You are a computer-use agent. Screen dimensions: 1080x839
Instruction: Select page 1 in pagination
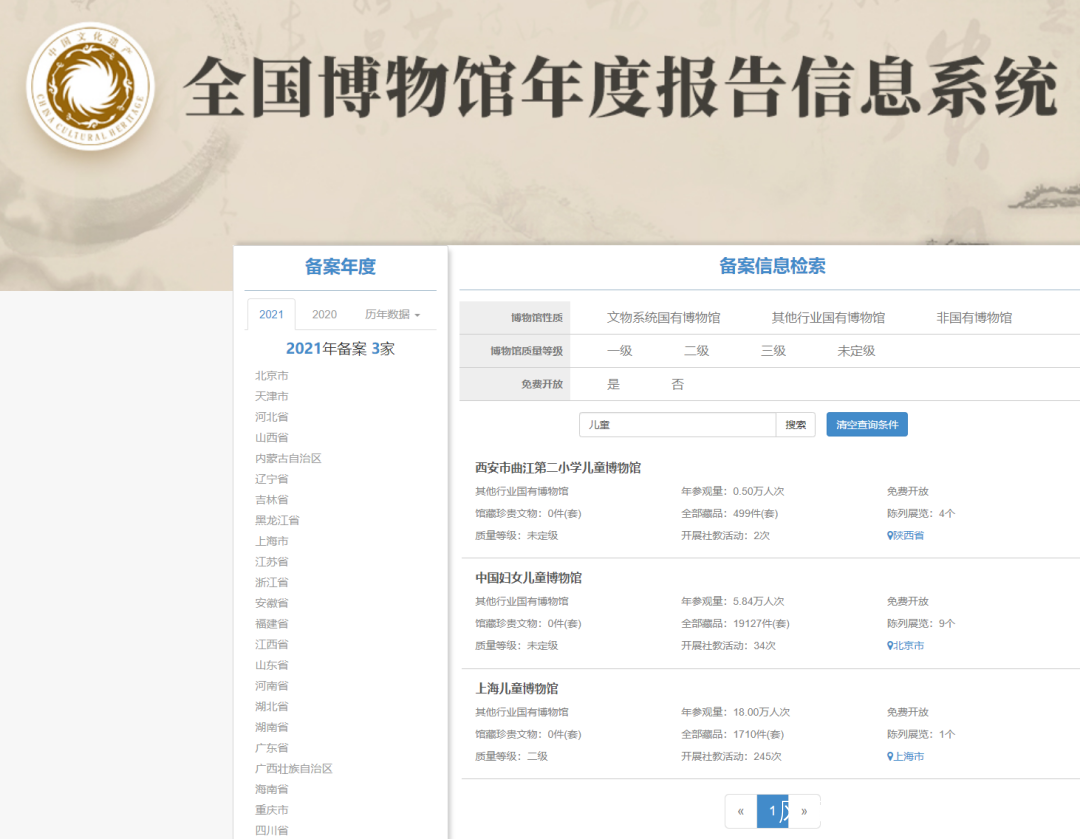773,811
